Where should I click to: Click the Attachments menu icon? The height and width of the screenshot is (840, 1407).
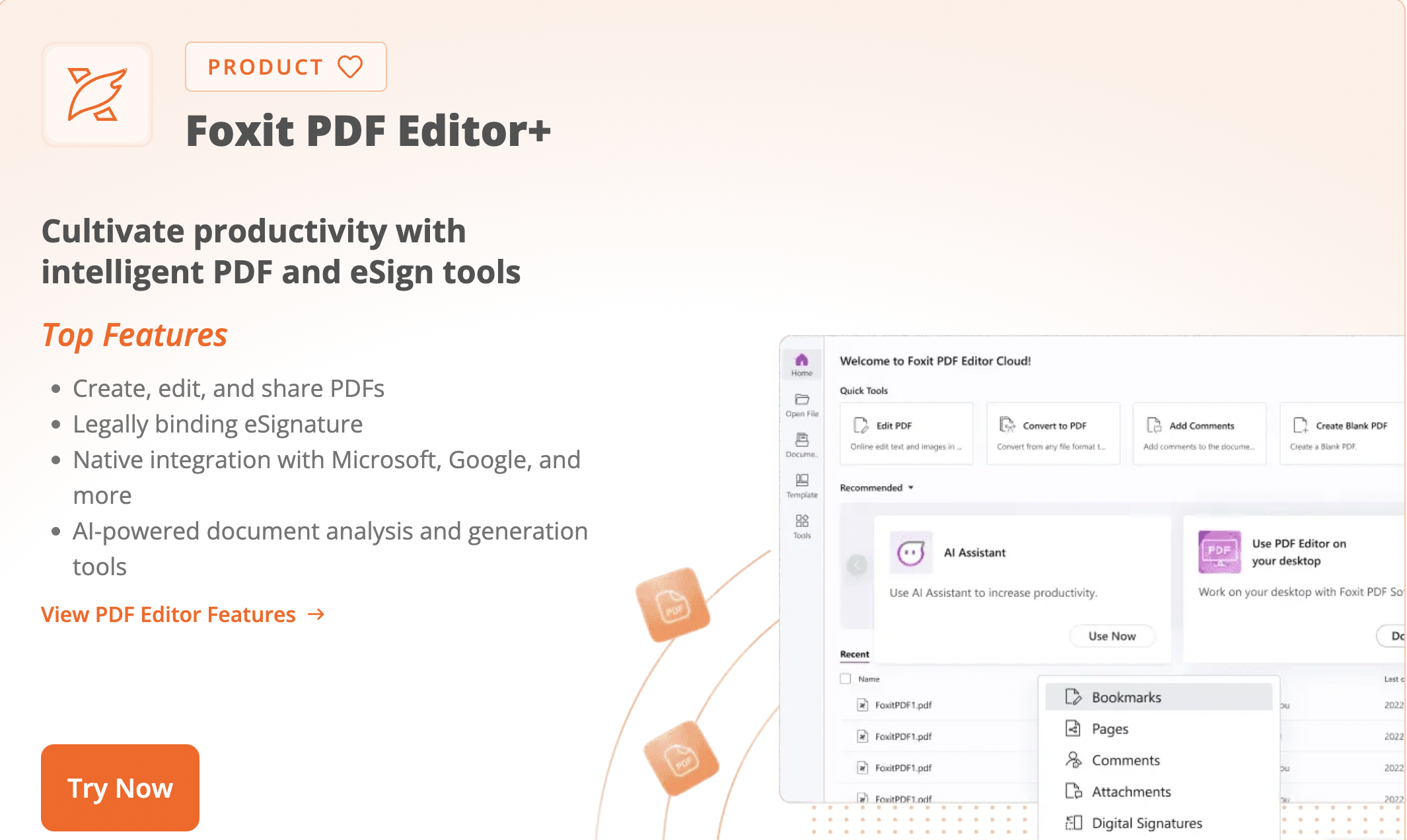(1073, 791)
